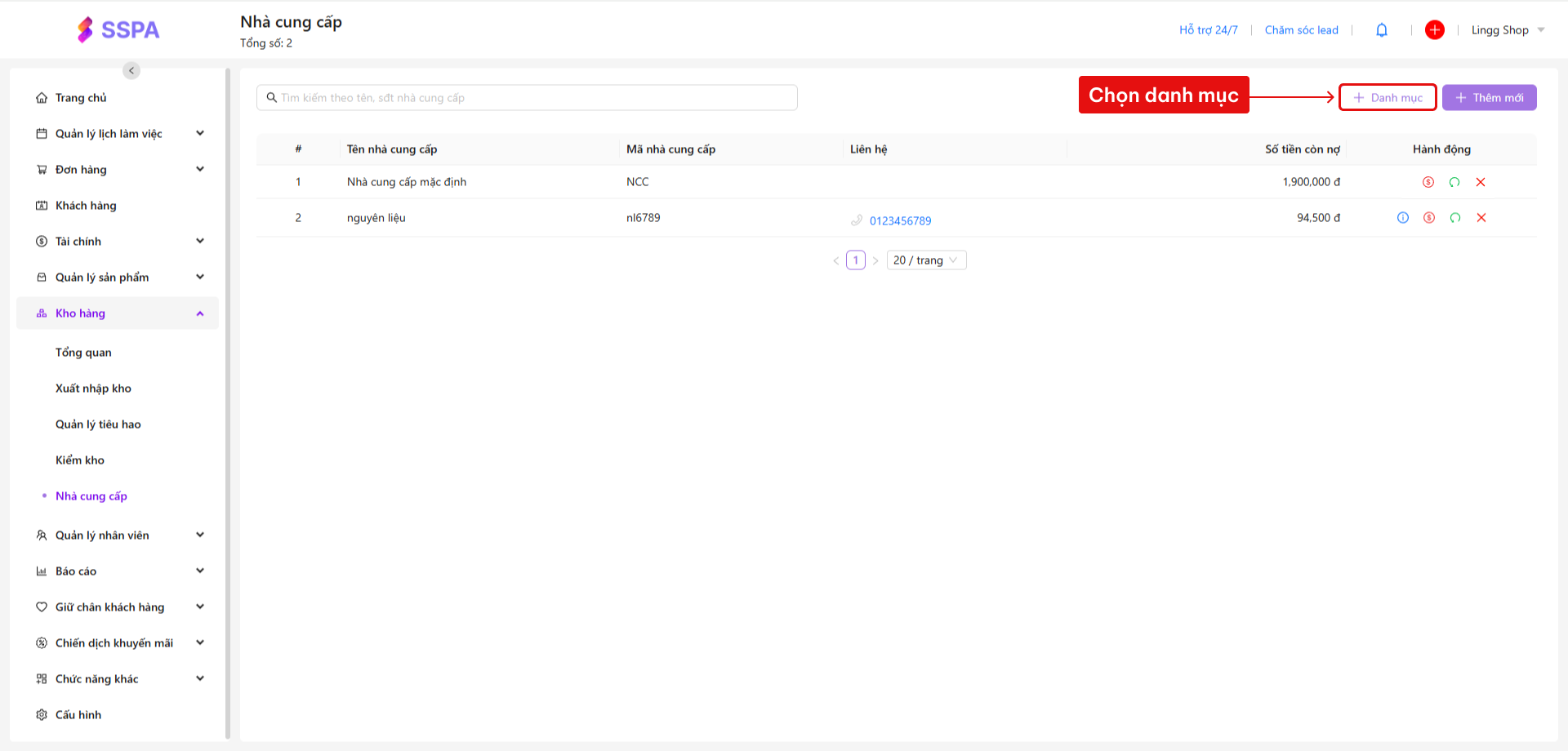Click the debt amount 94,500 đ
Image resolution: width=1568 pixels, height=751 pixels.
pyautogui.click(x=1319, y=218)
